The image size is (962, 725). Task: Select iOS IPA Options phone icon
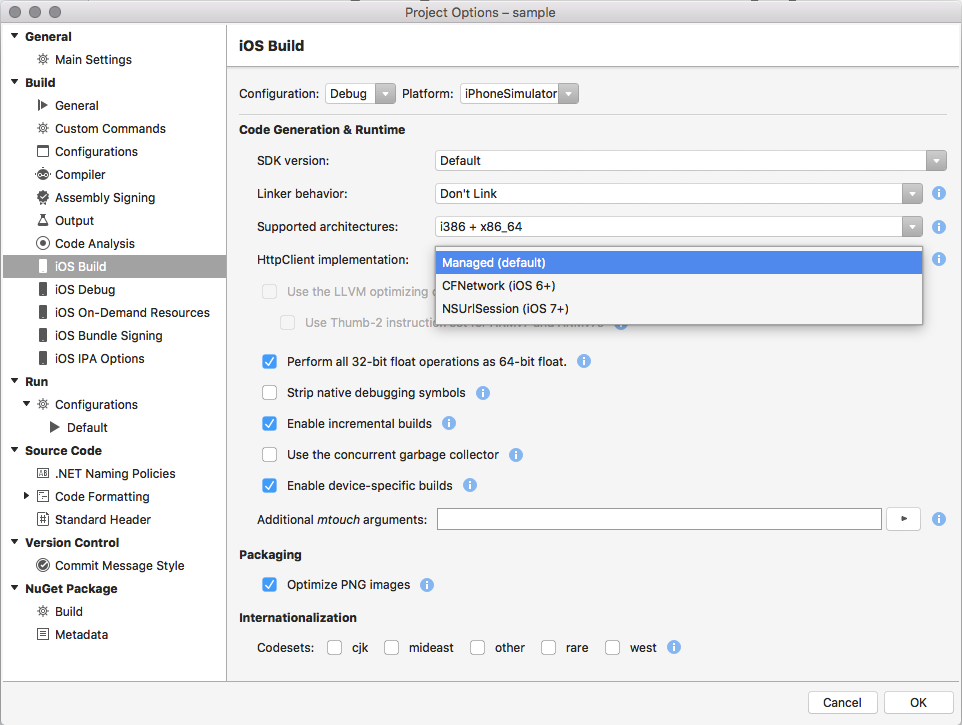[x=43, y=358]
